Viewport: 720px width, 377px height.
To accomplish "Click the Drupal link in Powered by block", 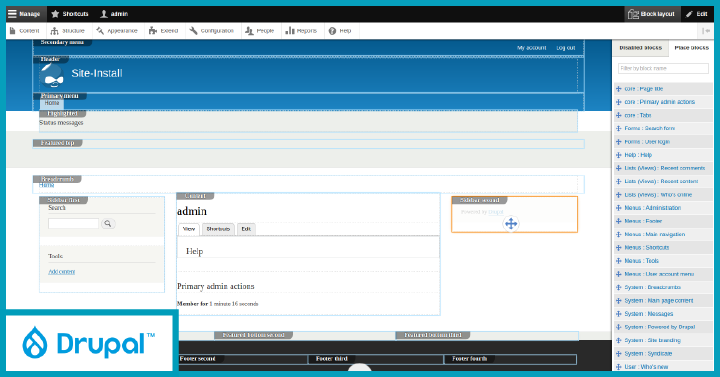I will [x=495, y=212].
